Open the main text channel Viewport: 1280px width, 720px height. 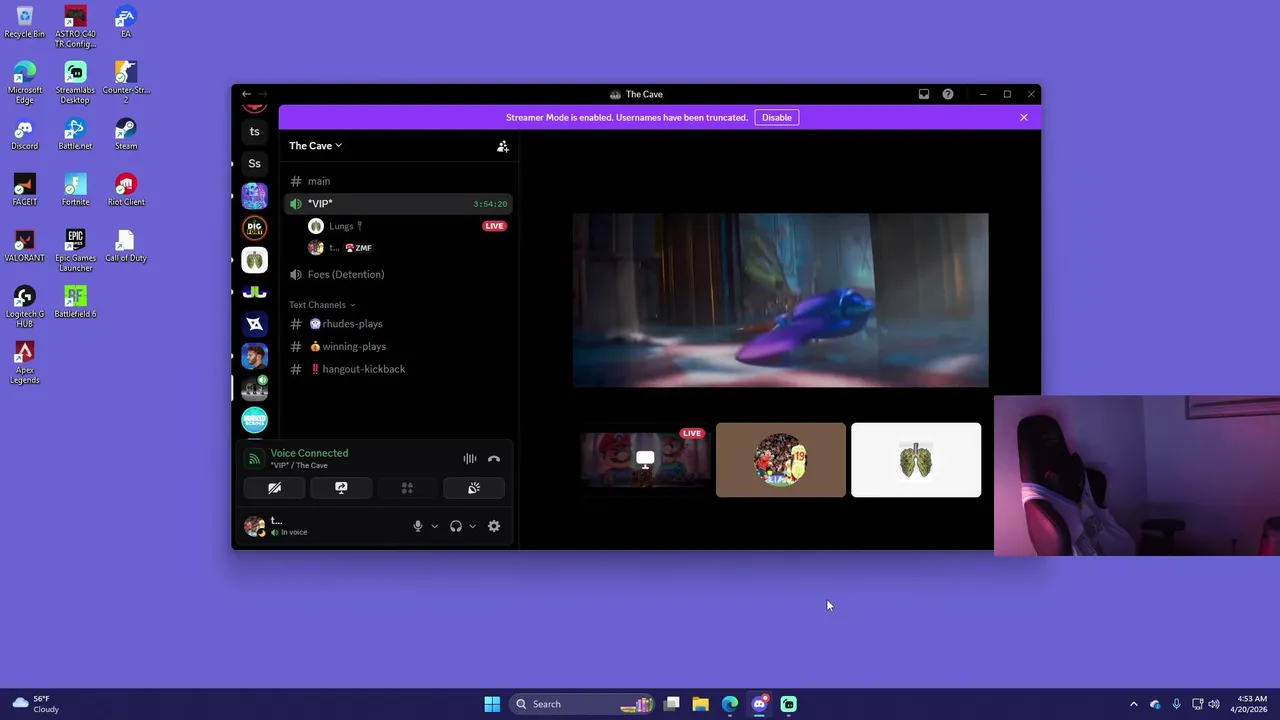(398, 181)
